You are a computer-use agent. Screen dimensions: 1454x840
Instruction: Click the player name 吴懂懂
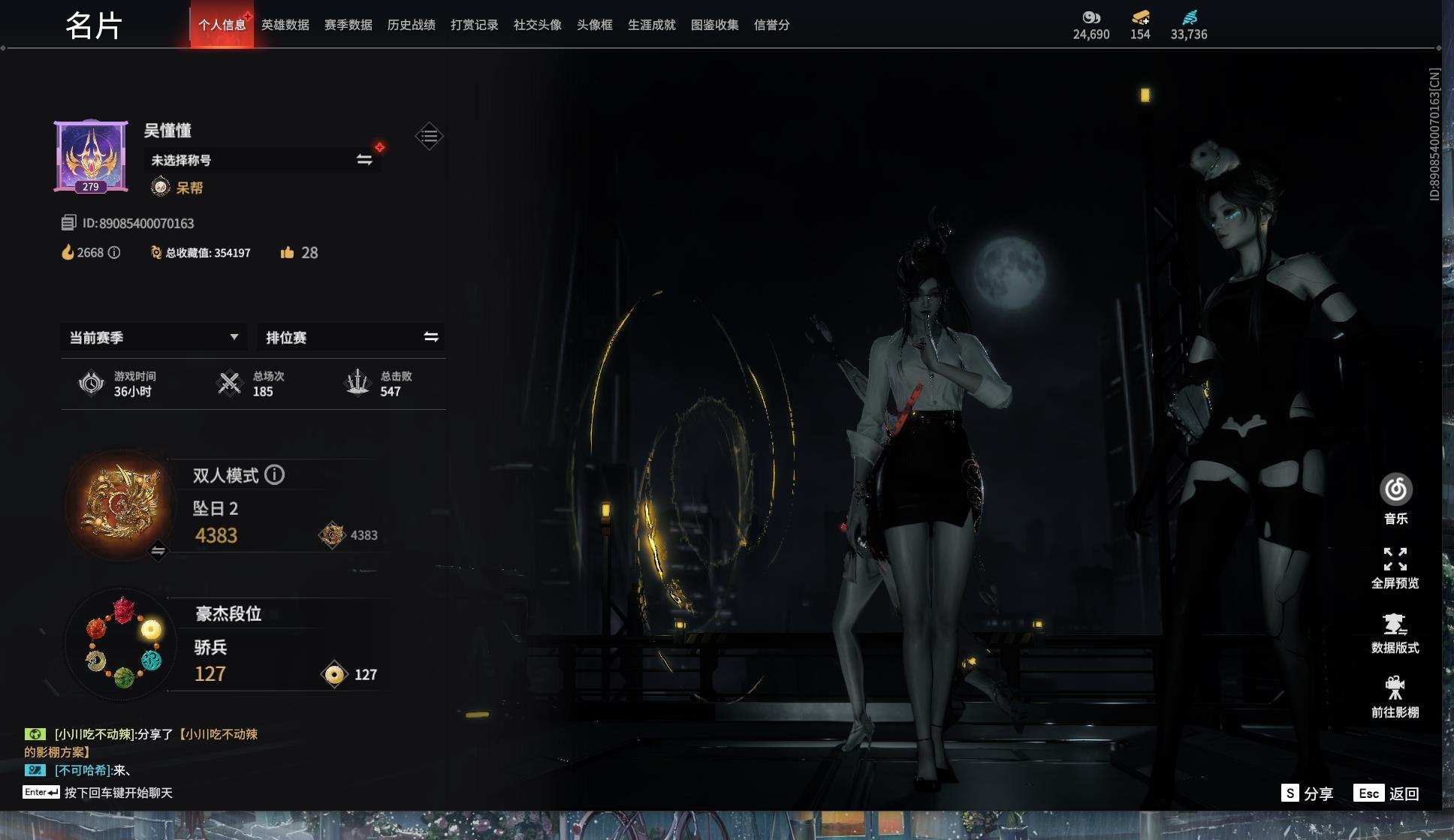[x=168, y=131]
